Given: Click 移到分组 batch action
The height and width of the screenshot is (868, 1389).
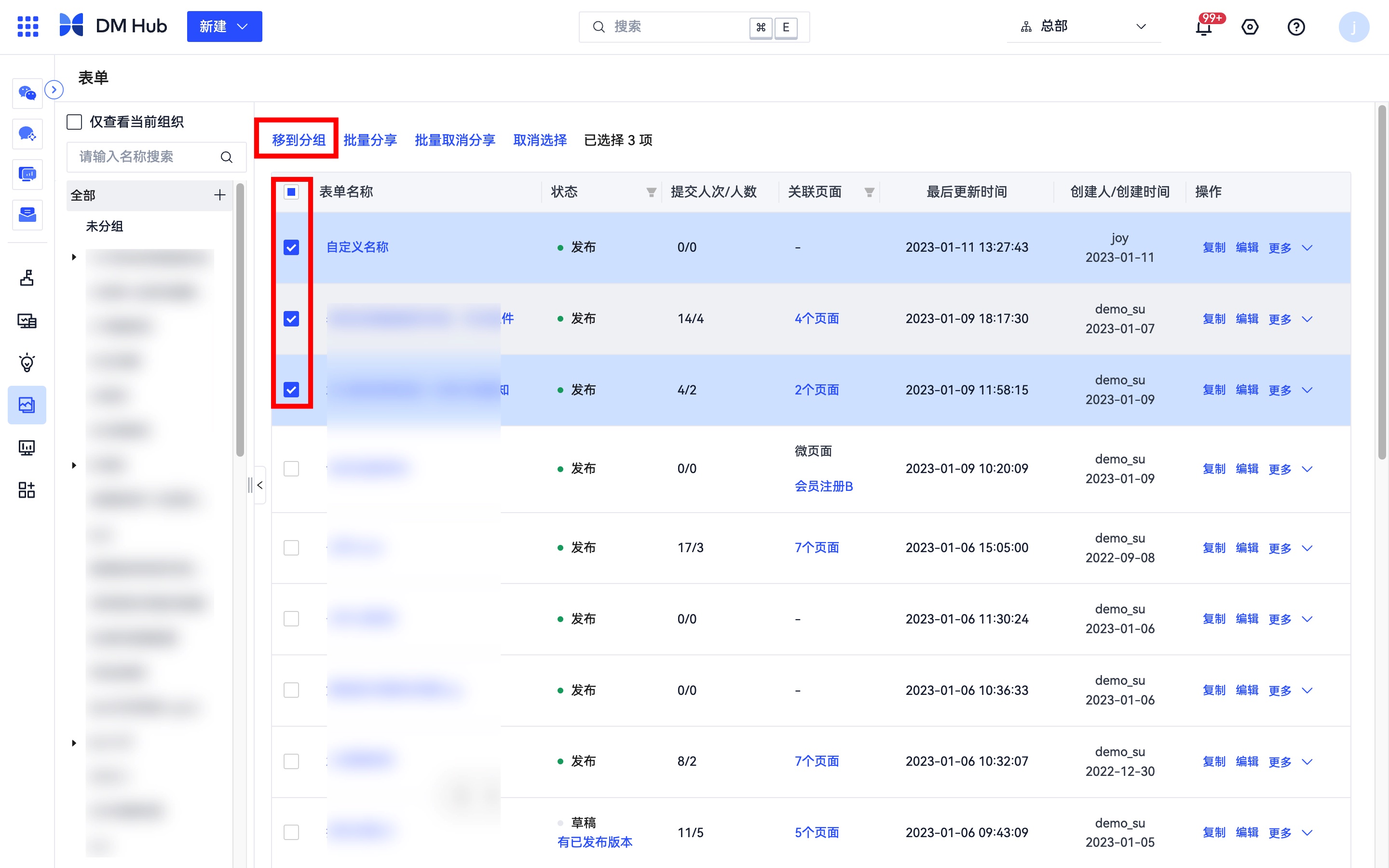Looking at the screenshot, I should [x=299, y=140].
